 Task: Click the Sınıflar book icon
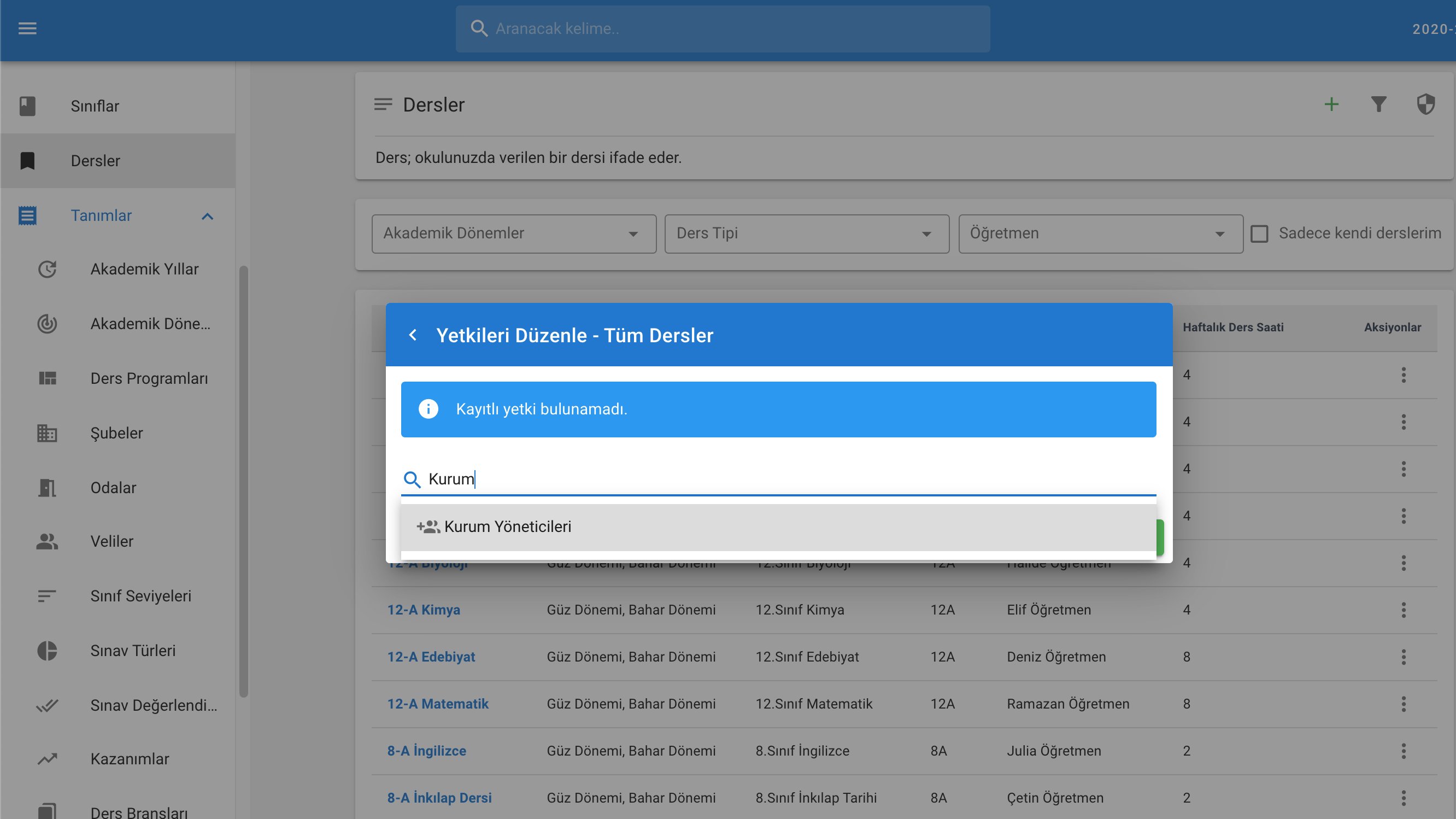click(27, 106)
